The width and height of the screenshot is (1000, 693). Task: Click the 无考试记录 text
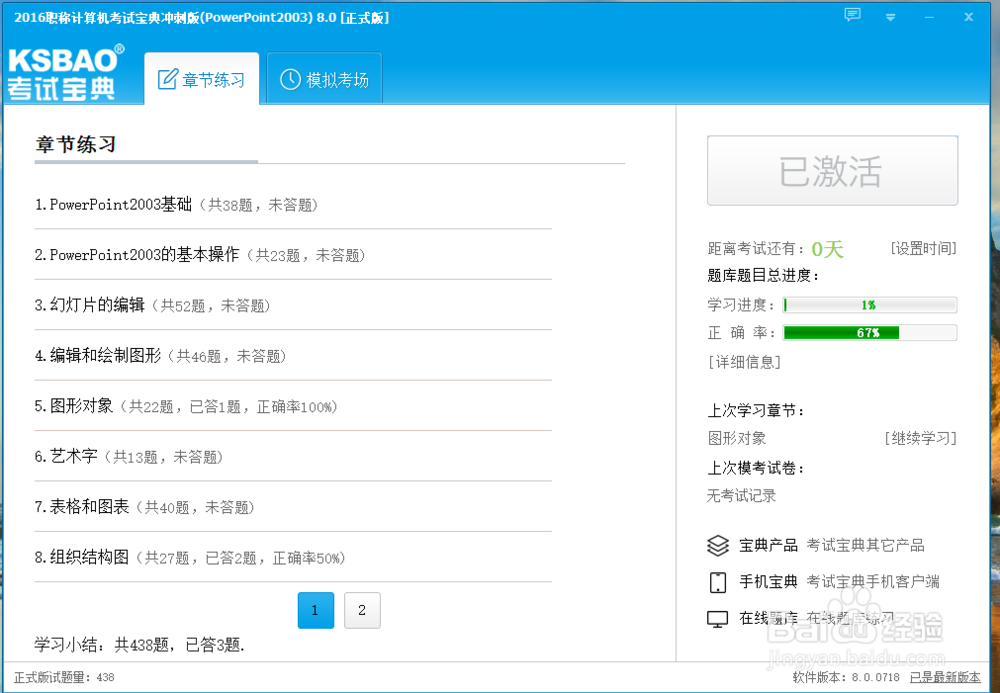741,495
